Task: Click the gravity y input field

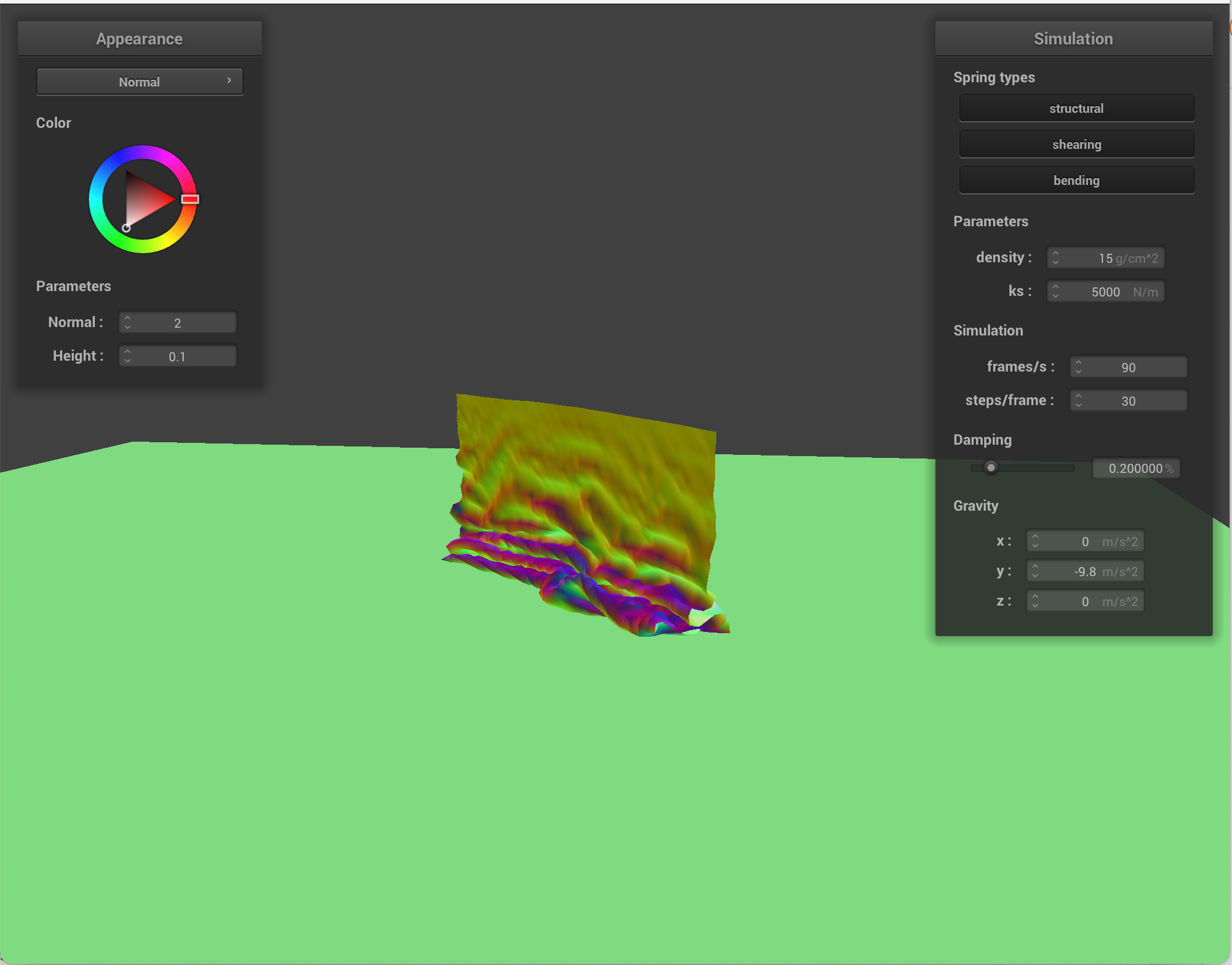Action: tap(1086, 571)
